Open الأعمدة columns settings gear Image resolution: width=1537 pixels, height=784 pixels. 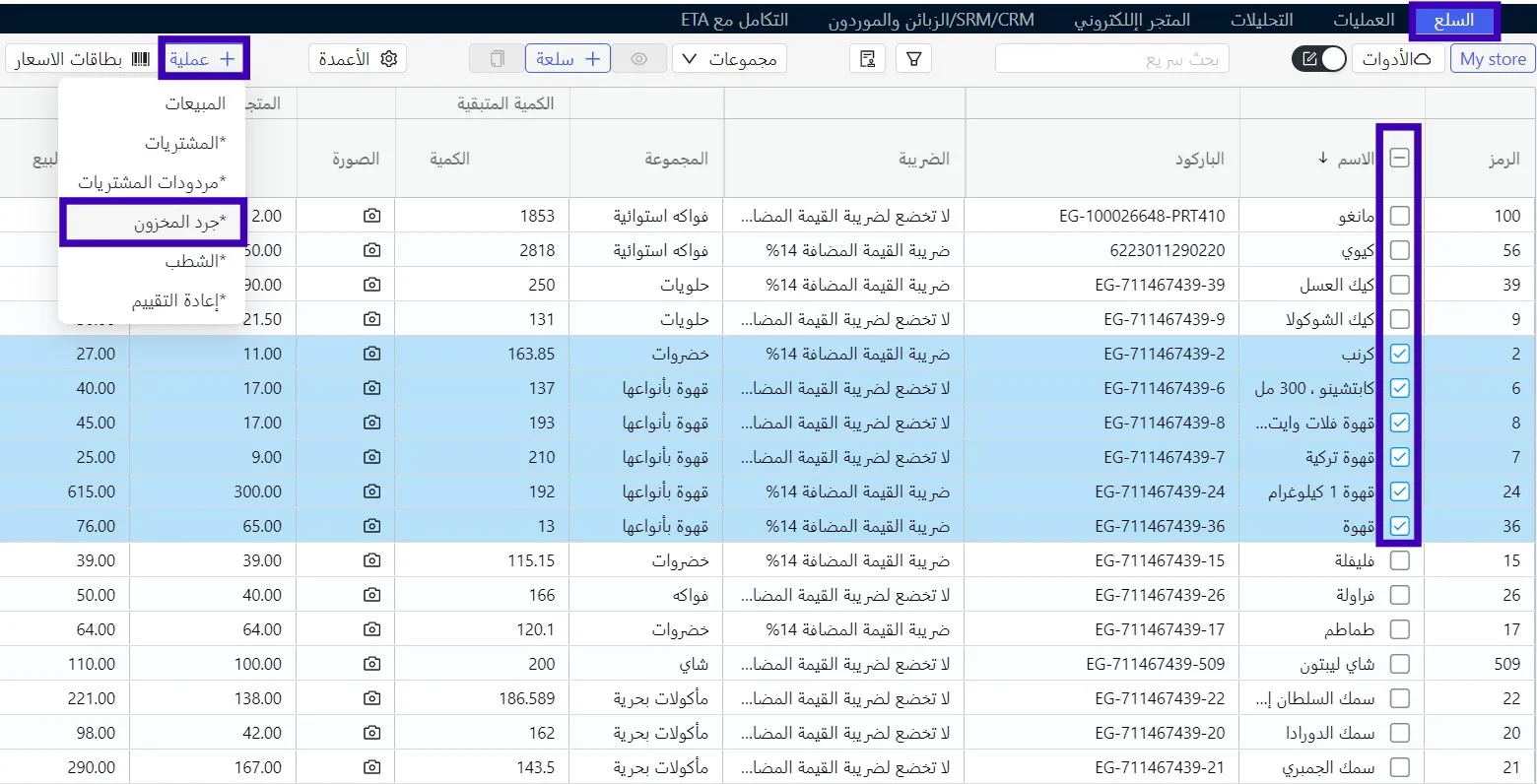[x=358, y=59]
